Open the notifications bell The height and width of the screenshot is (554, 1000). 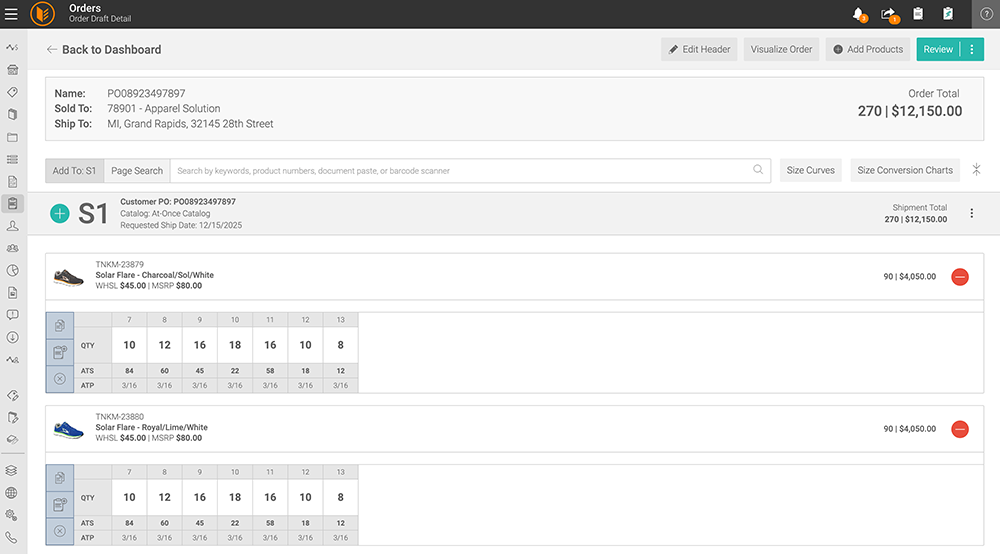pyautogui.click(x=858, y=14)
